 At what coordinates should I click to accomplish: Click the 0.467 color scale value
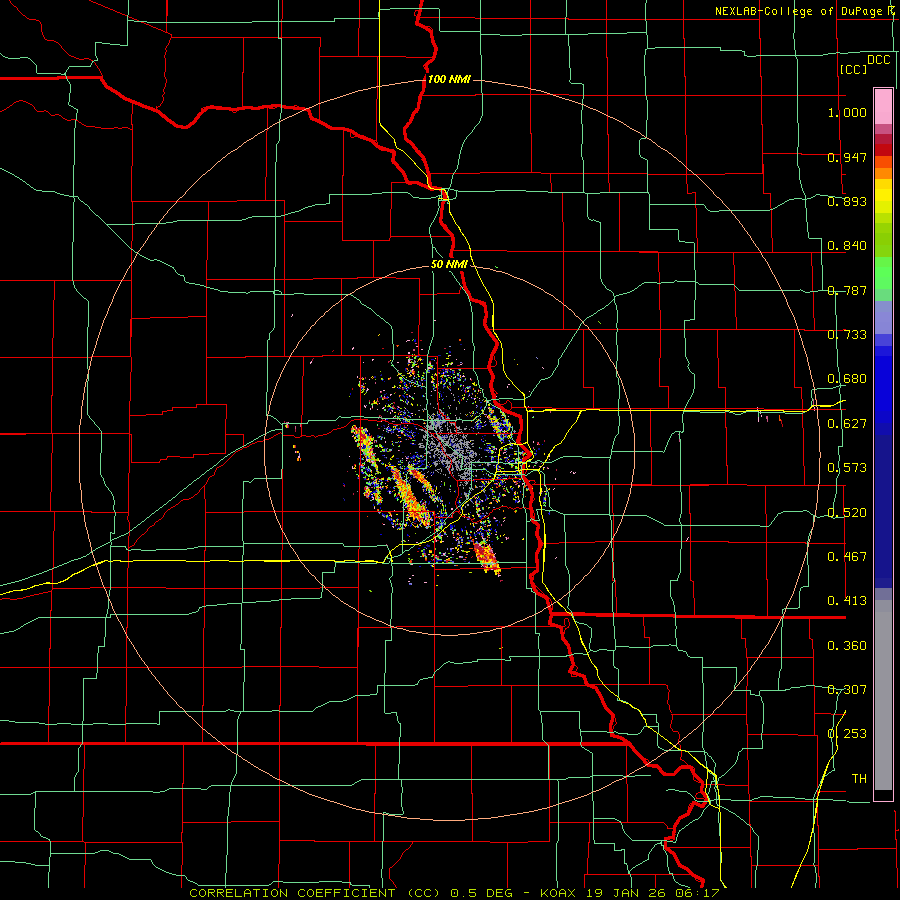pos(847,557)
